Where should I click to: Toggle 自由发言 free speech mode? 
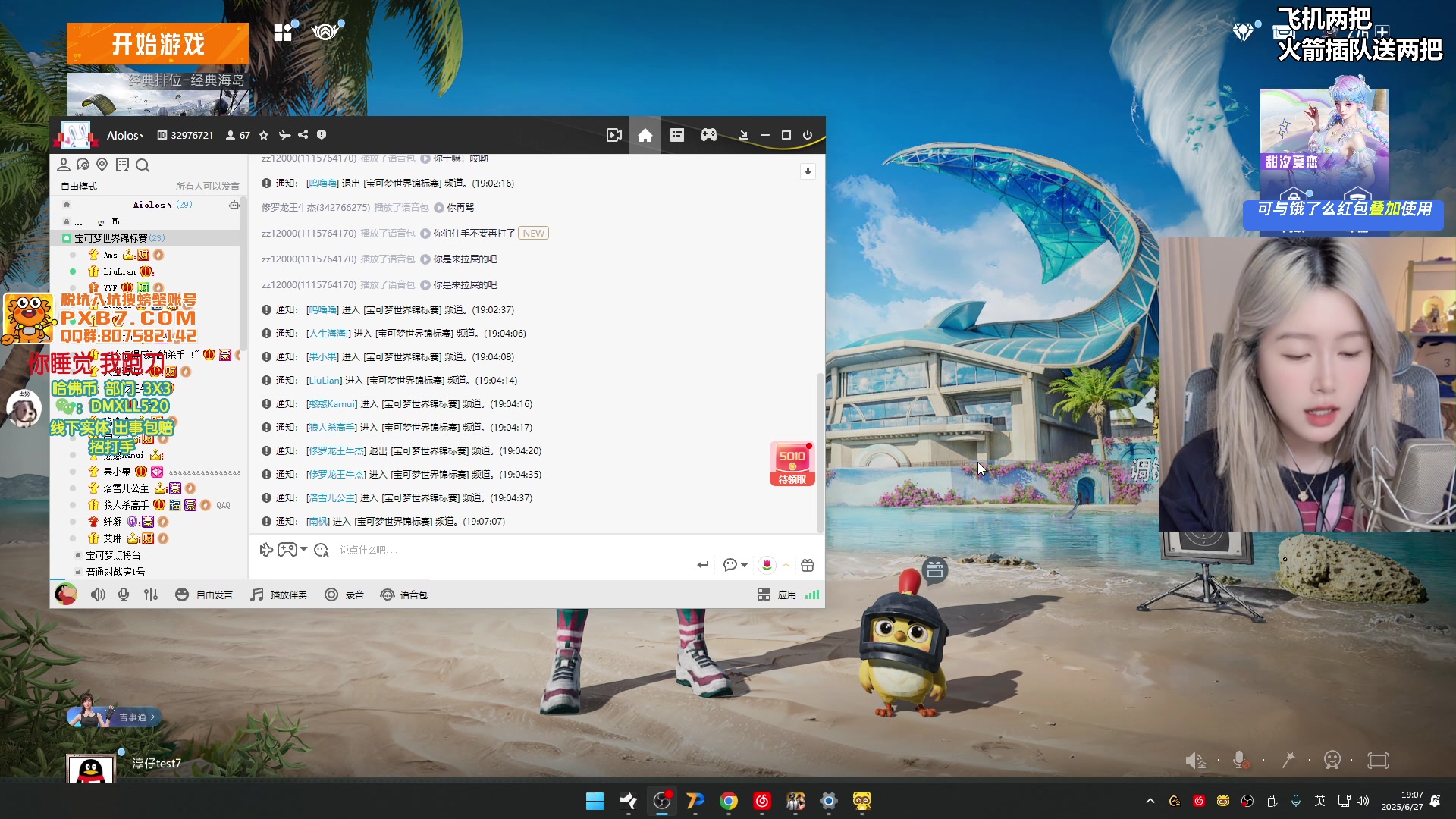(204, 595)
